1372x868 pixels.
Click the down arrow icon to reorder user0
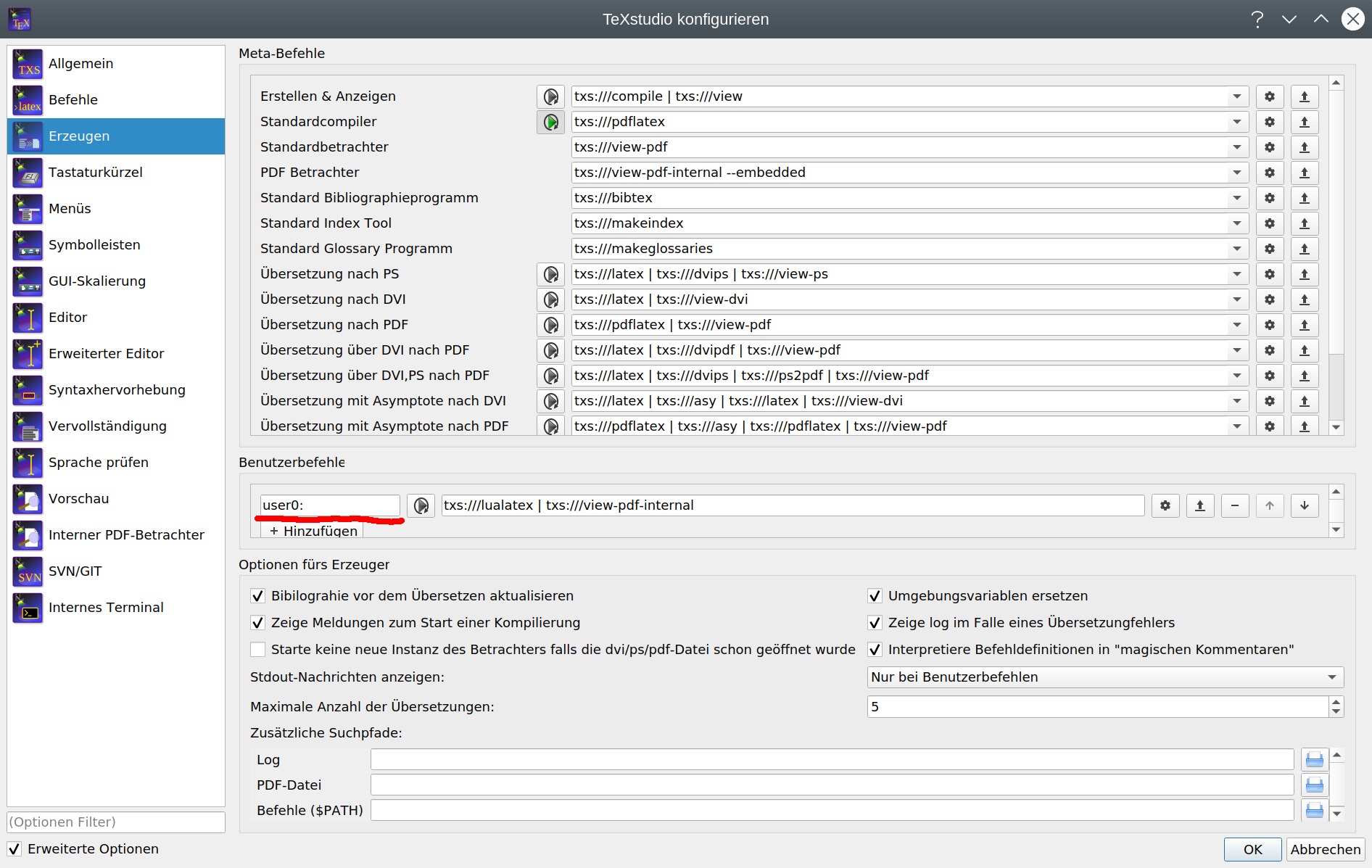coord(1305,505)
